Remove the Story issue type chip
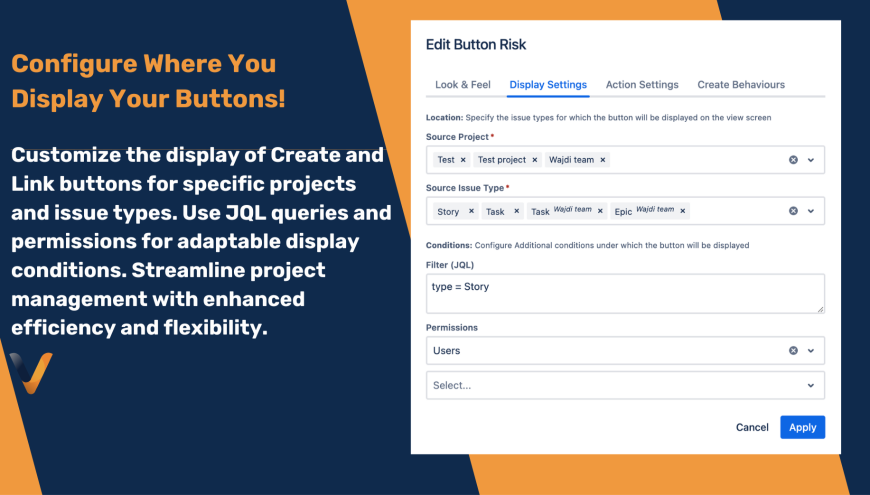Image resolution: width=870 pixels, height=495 pixels. click(x=471, y=211)
